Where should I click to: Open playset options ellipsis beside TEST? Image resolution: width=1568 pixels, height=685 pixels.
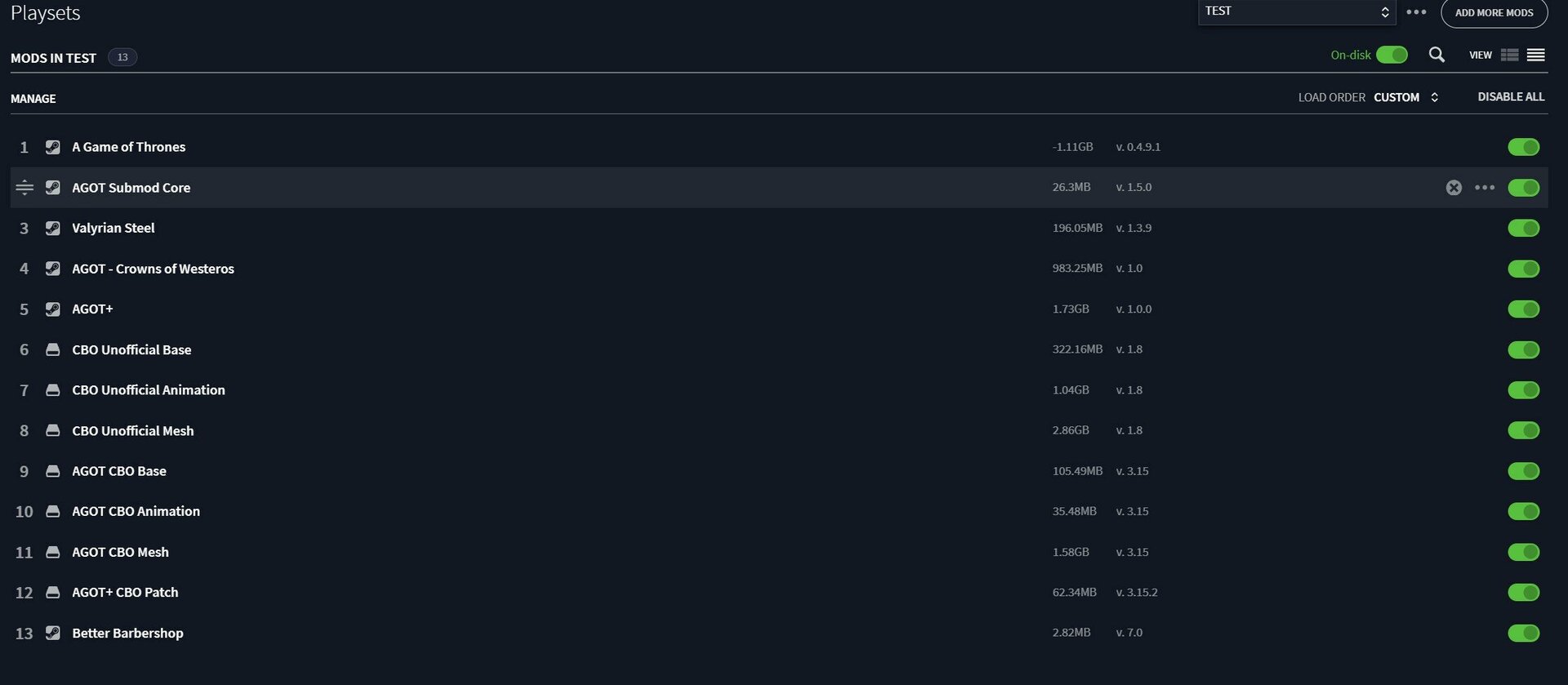[1416, 12]
